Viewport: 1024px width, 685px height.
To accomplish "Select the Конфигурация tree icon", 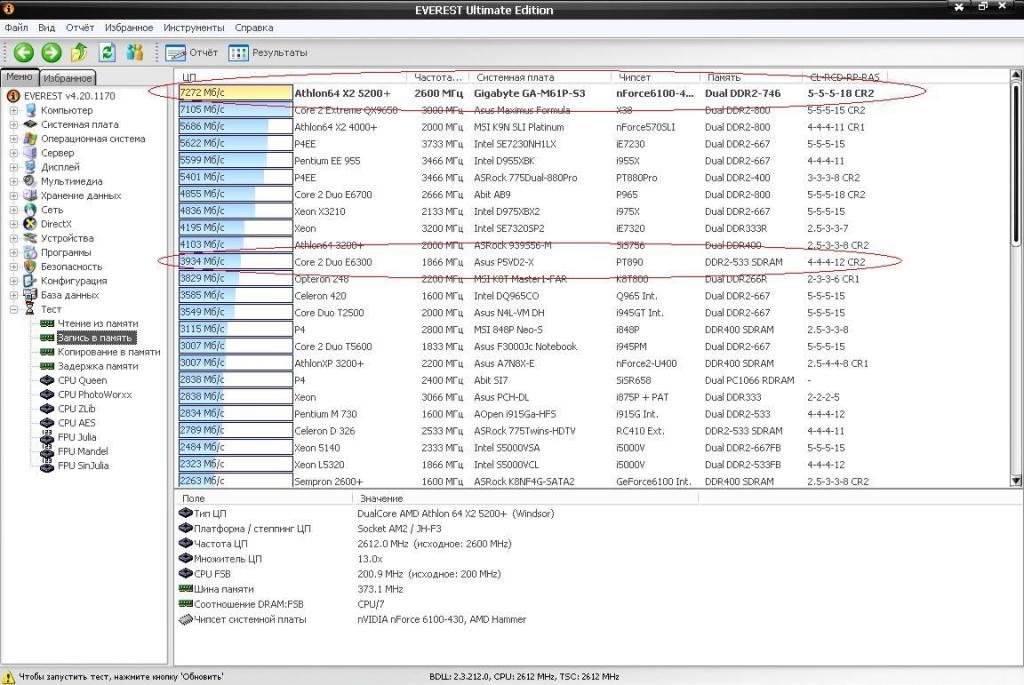I will pyautogui.click(x=30, y=281).
